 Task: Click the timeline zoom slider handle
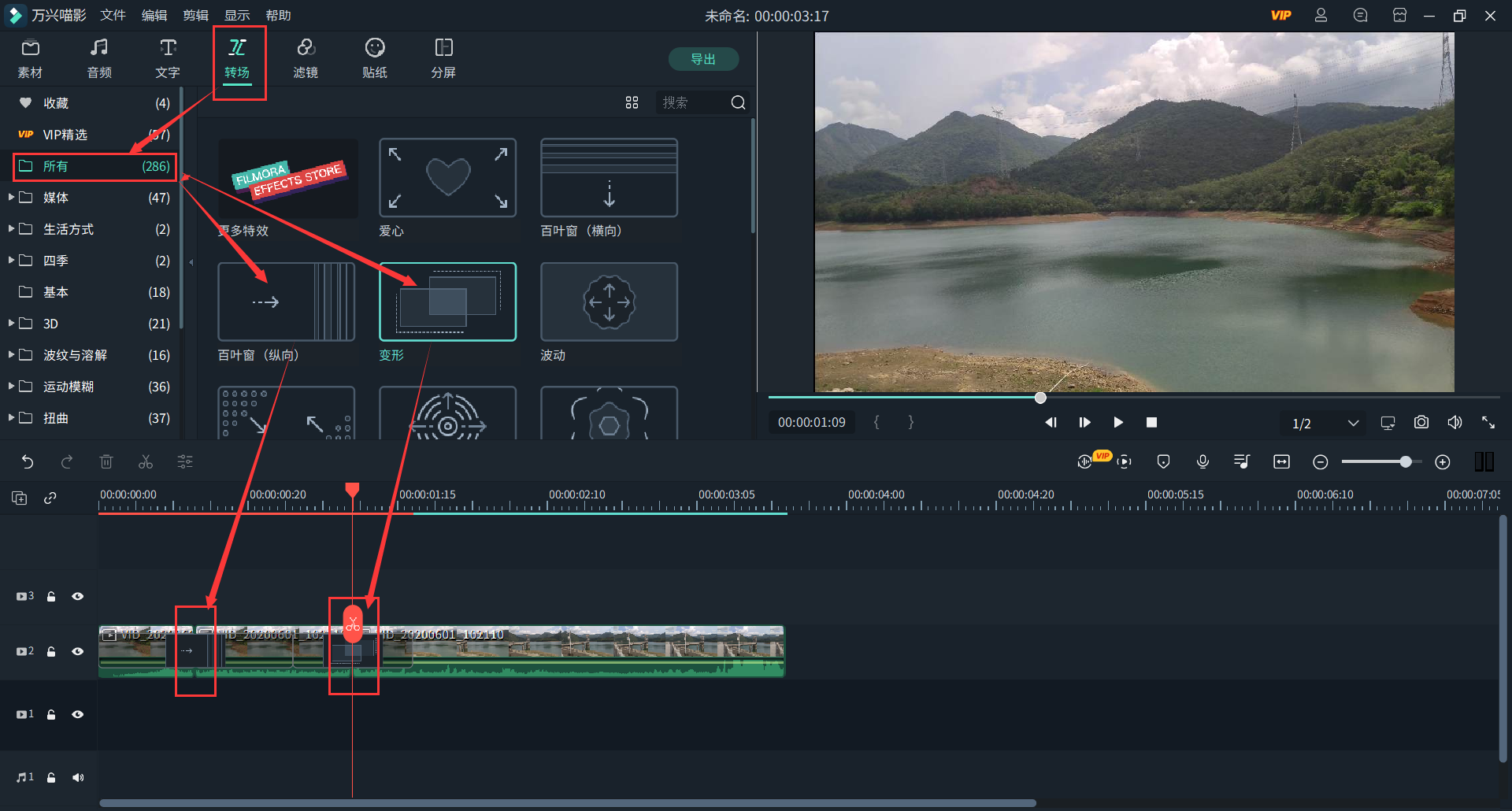[1405, 462]
